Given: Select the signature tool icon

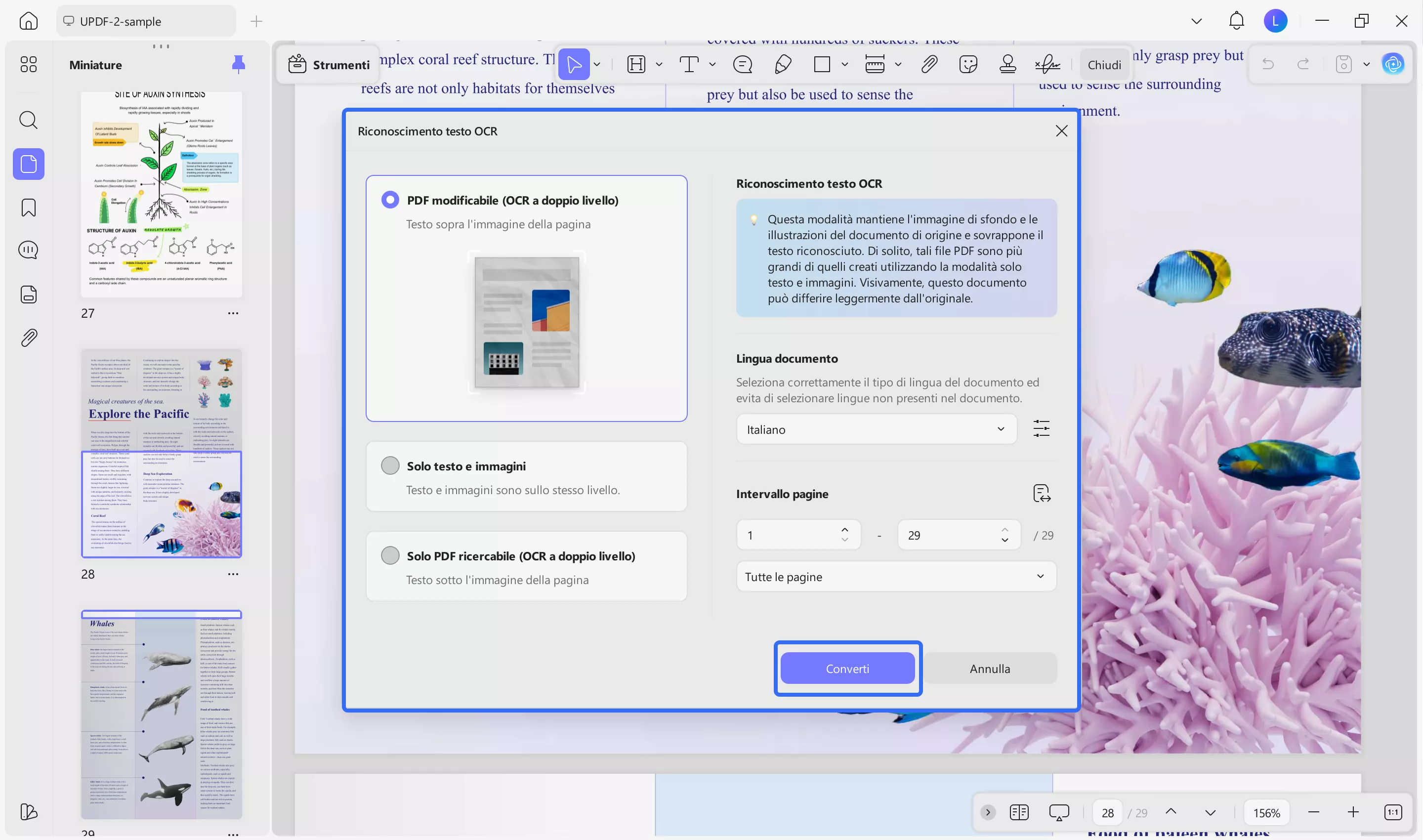Looking at the screenshot, I should [x=1047, y=65].
